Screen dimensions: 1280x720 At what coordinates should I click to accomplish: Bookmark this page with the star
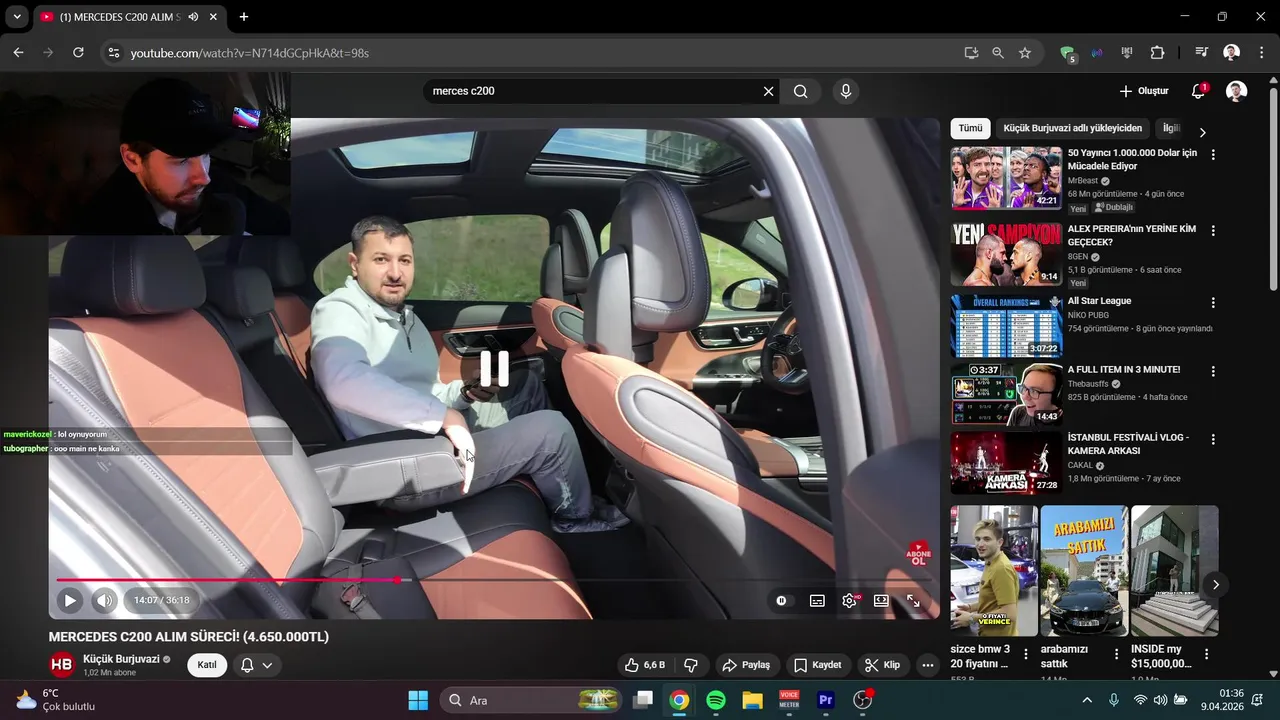click(x=1025, y=53)
